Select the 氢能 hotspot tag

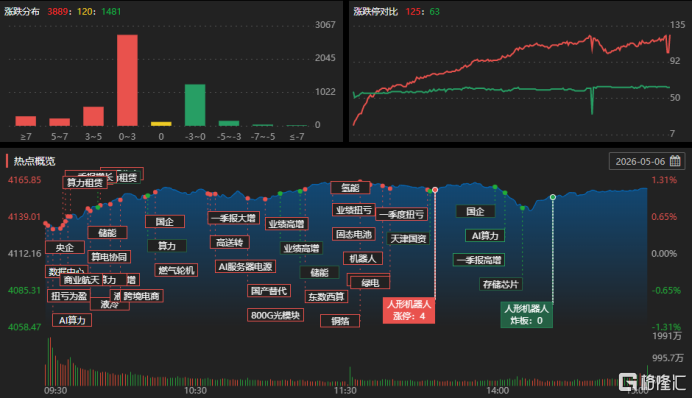350,187
